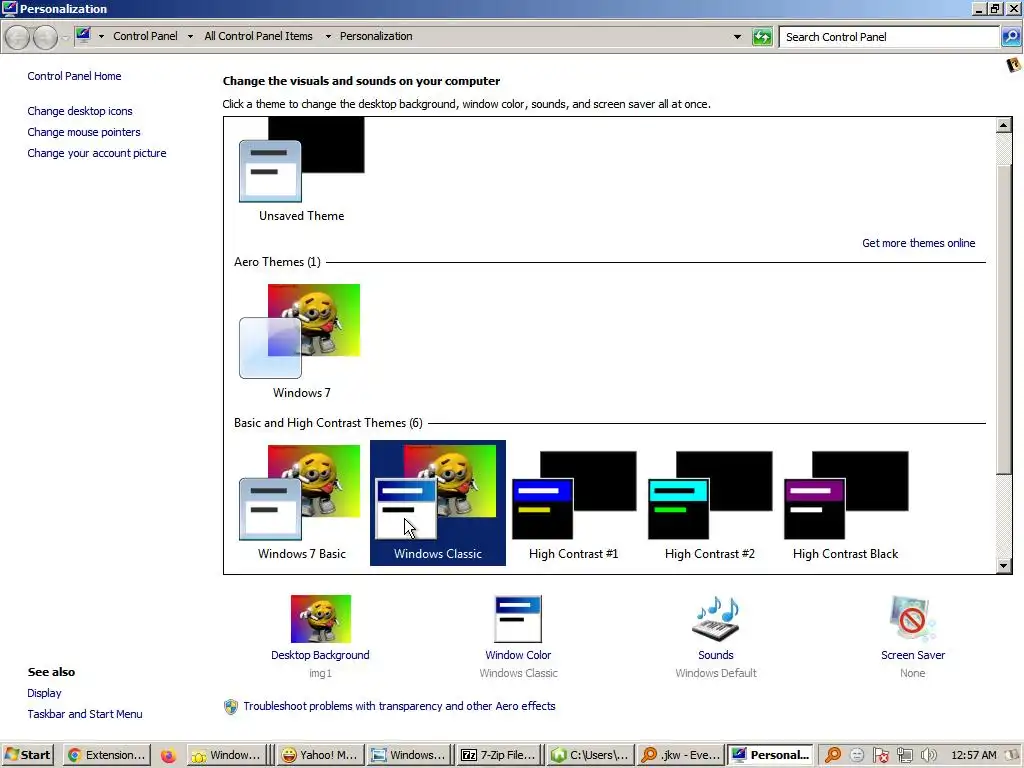Click the search magnifier button
This screenshot has height=768, width=1024.
(1011, 37)
